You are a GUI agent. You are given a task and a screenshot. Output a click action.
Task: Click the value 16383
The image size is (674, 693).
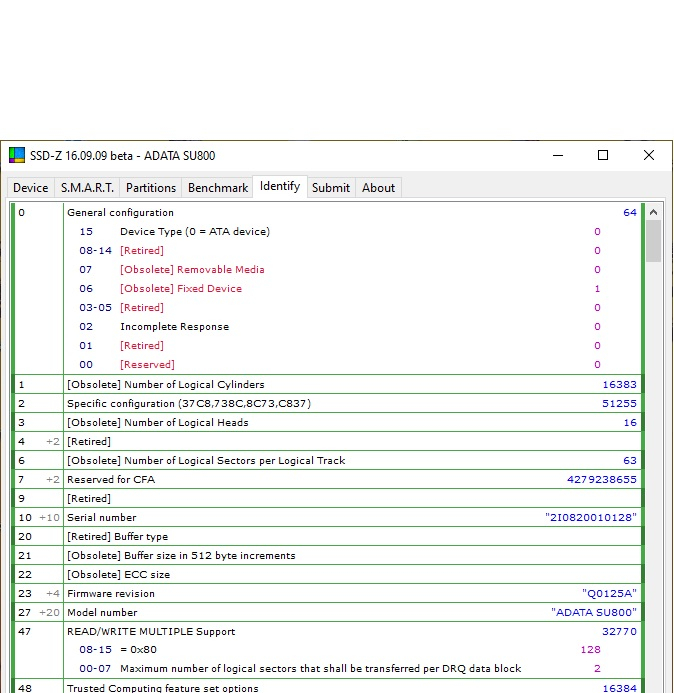(x=620, y=385)
